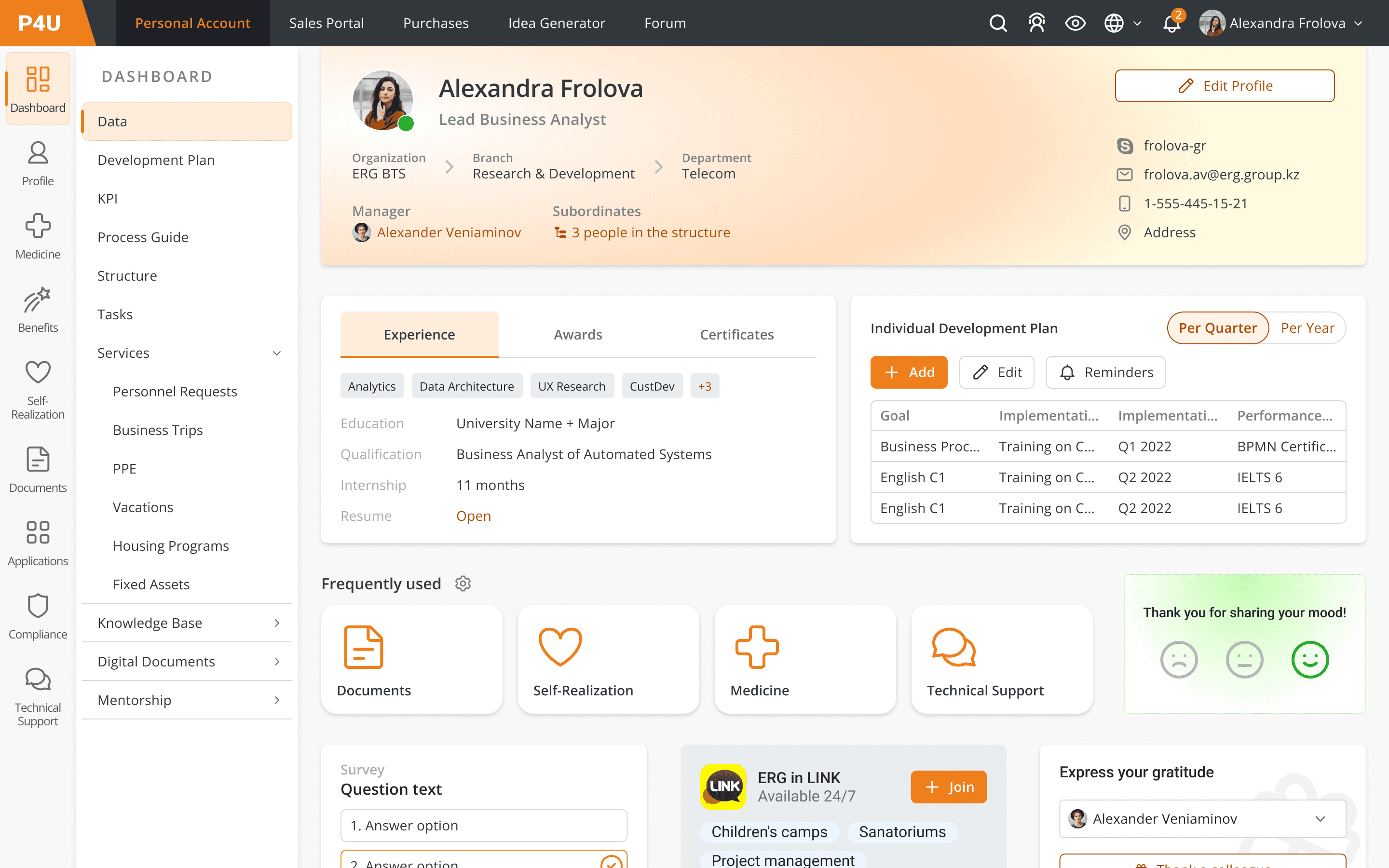Select the happy green mood face
Viewport: 1389px width, 868px height.
click(x=1310, y=659)
